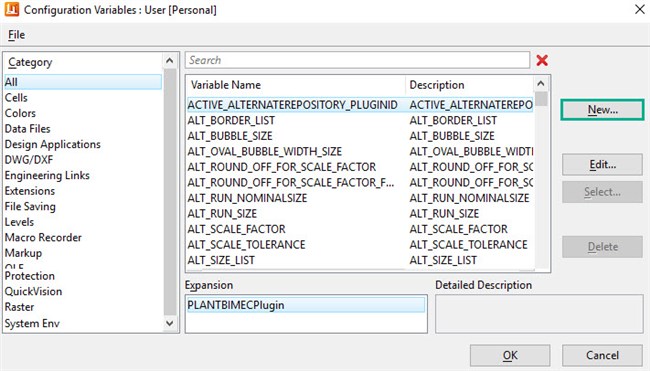
Task: Click category list scroll down arrow
Action: [x=170, y=323]
